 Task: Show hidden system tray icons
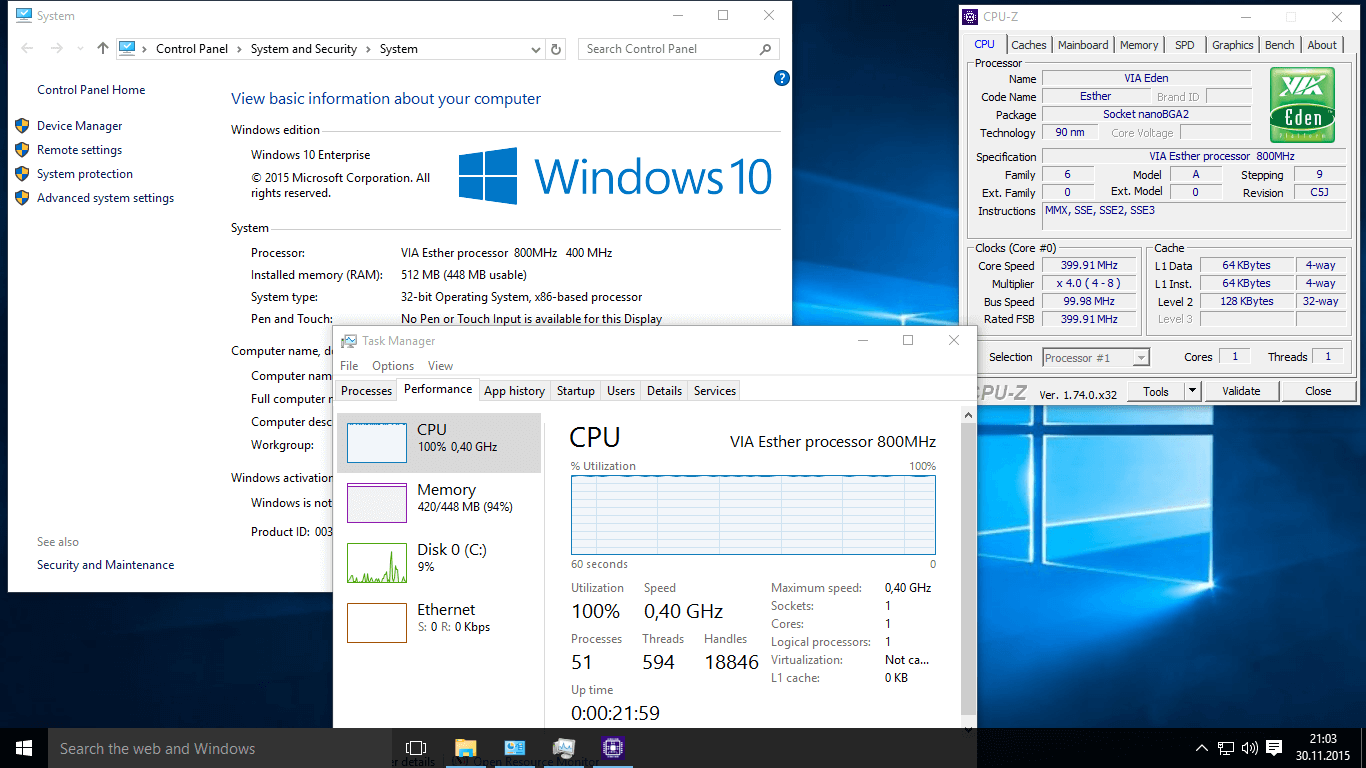coord(1202,748)
